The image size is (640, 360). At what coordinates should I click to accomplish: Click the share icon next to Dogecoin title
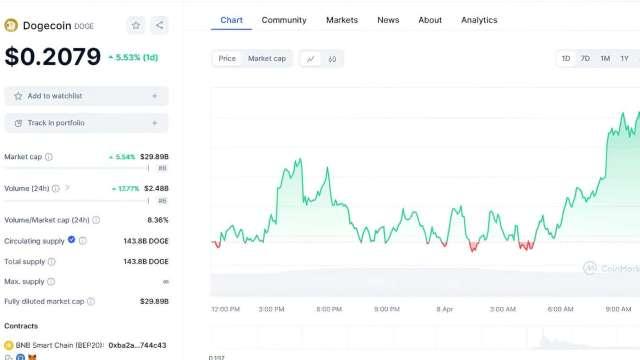coord(160,25)
